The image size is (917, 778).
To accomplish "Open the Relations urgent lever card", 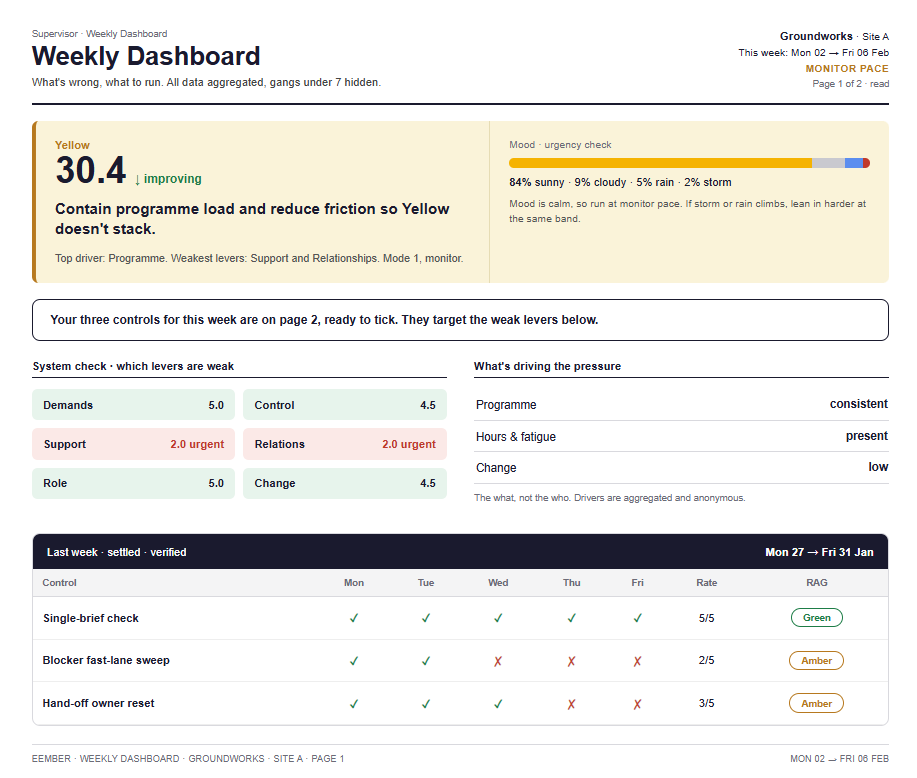I will point(345,444).
